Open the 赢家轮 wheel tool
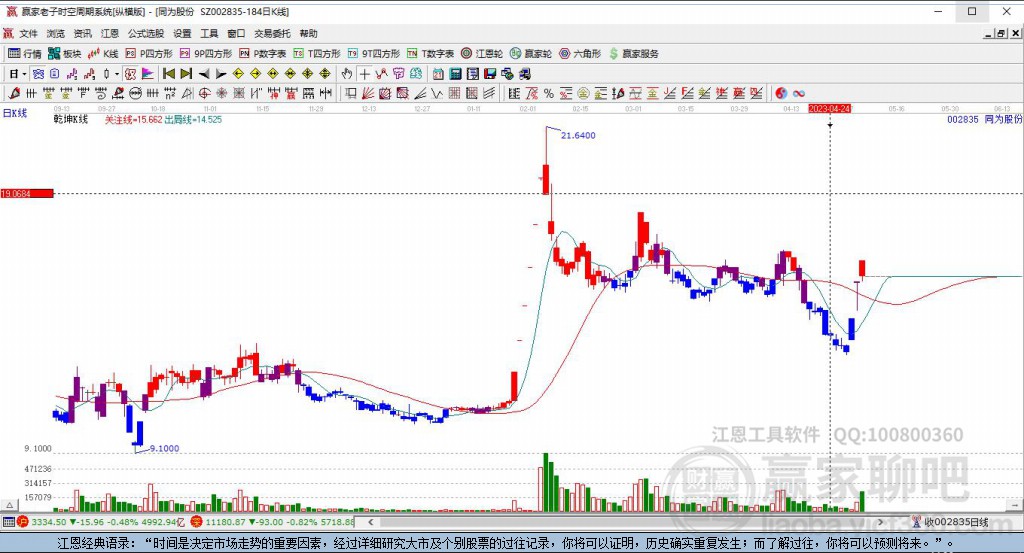 tap(531, 54)
